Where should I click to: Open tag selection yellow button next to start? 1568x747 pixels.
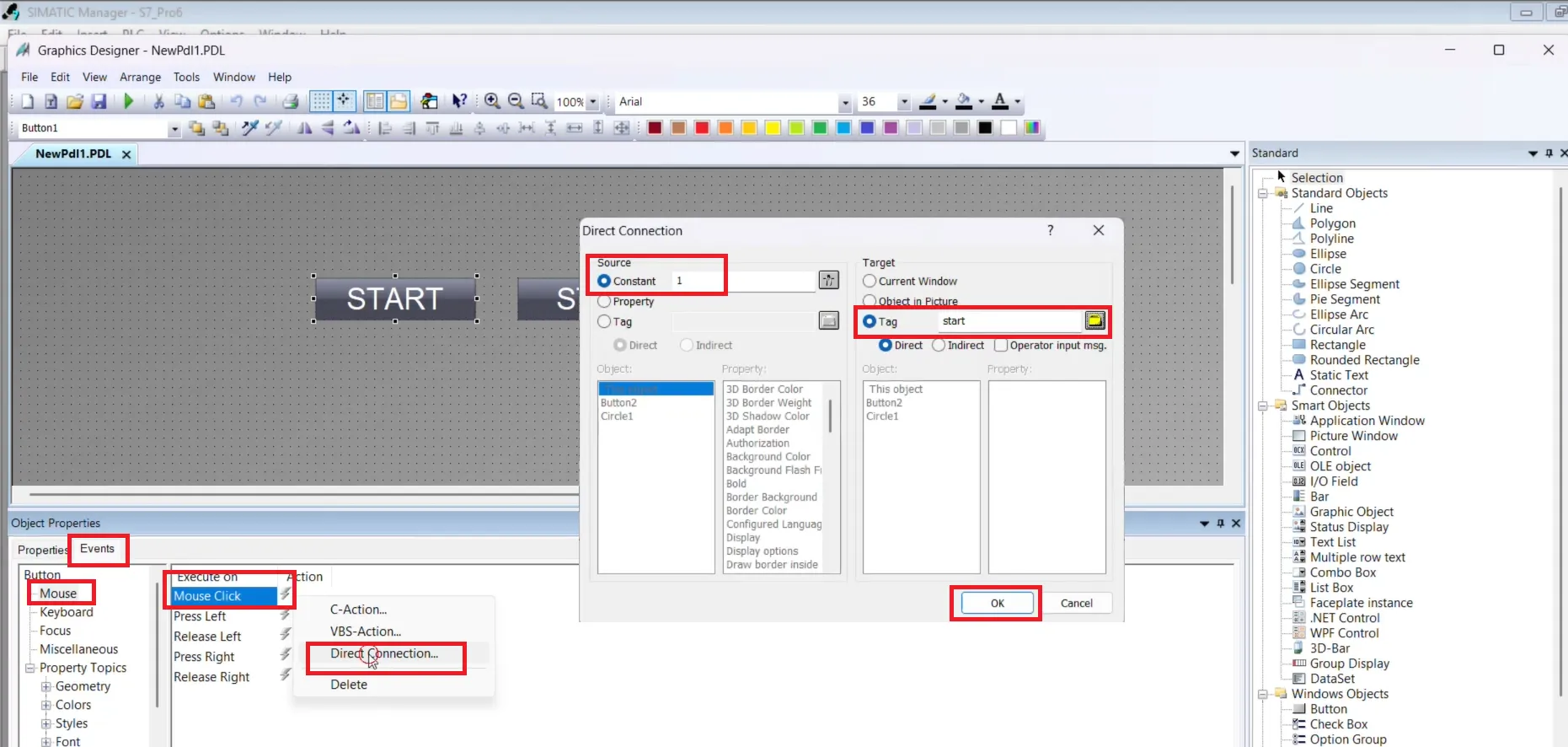click(1094, 320)
